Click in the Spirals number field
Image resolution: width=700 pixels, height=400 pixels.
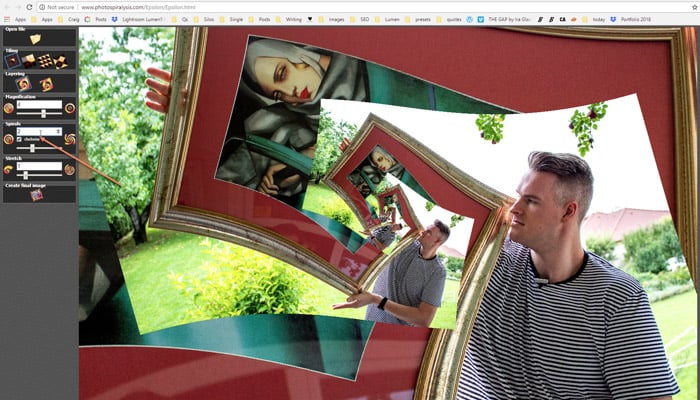39,131
